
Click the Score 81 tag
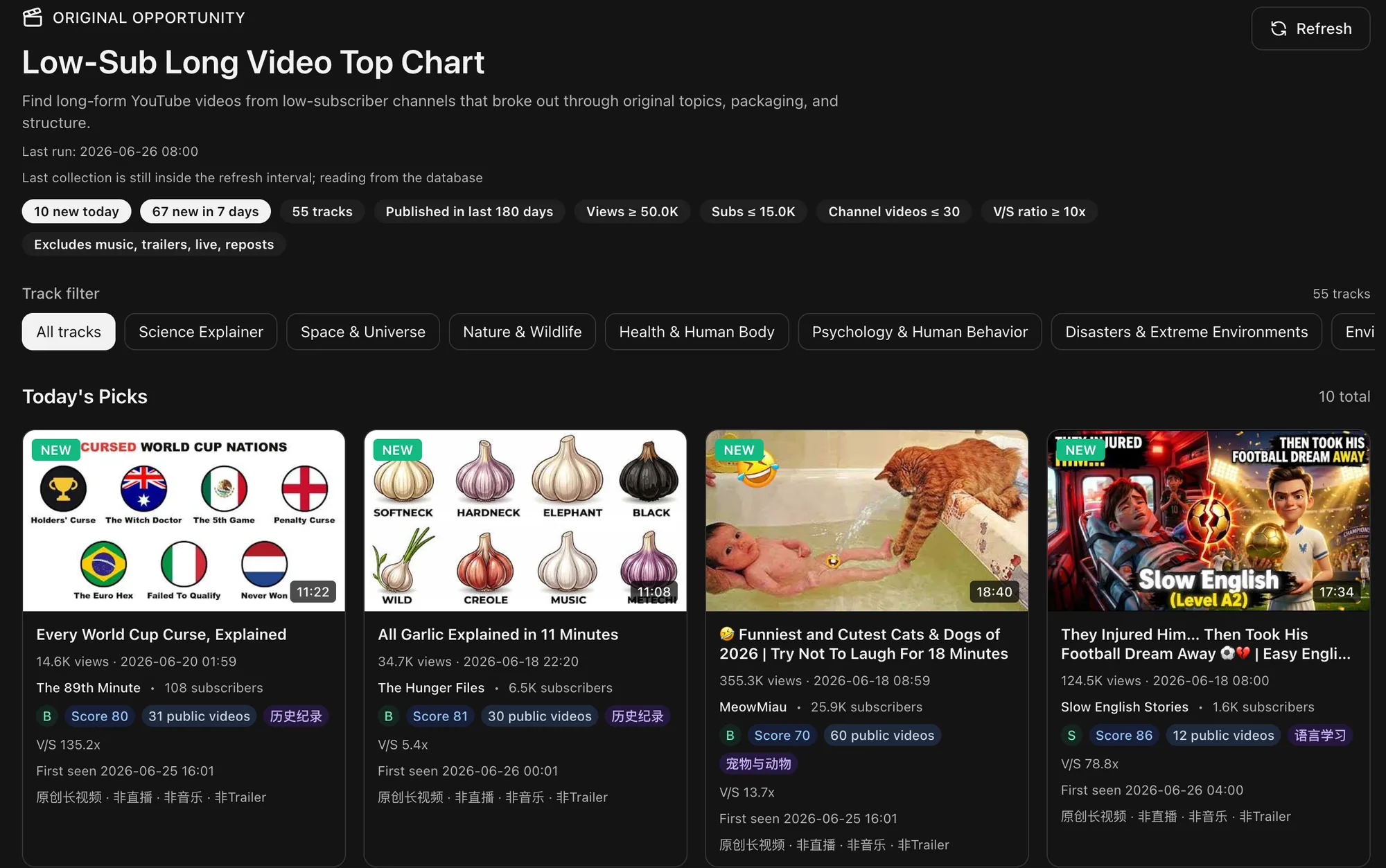(440, 716)
